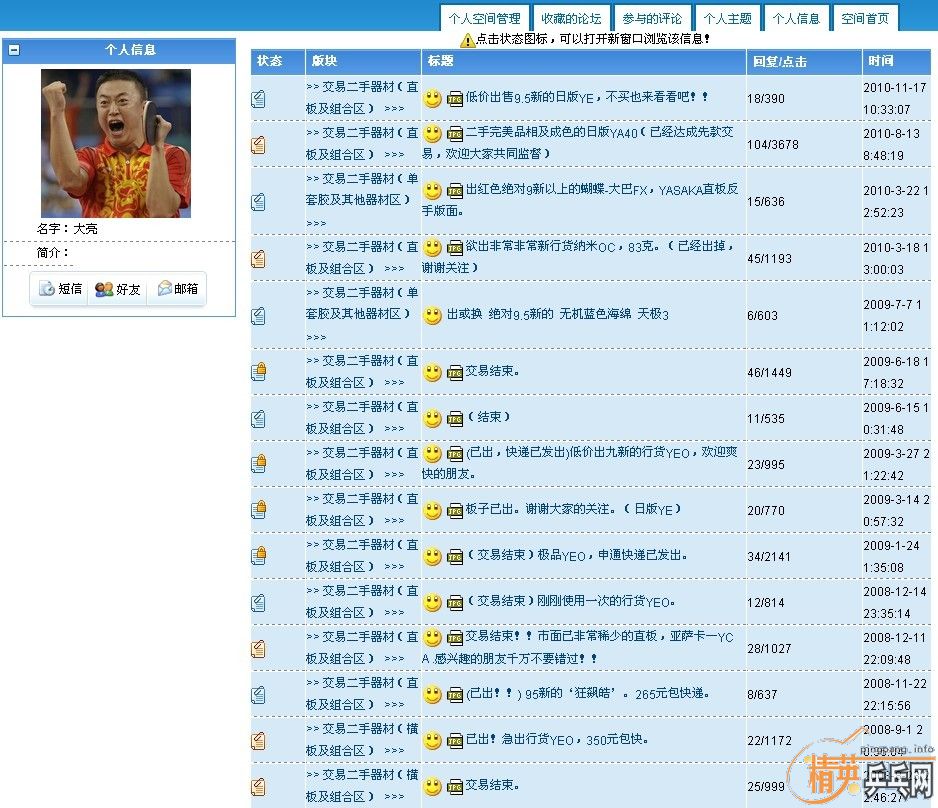This screenshot has height=808, width=938.
Task: Open 交易二手器材（单套胶及其他器材区）link in 2010-3-22 row
Action: (362, 189)
